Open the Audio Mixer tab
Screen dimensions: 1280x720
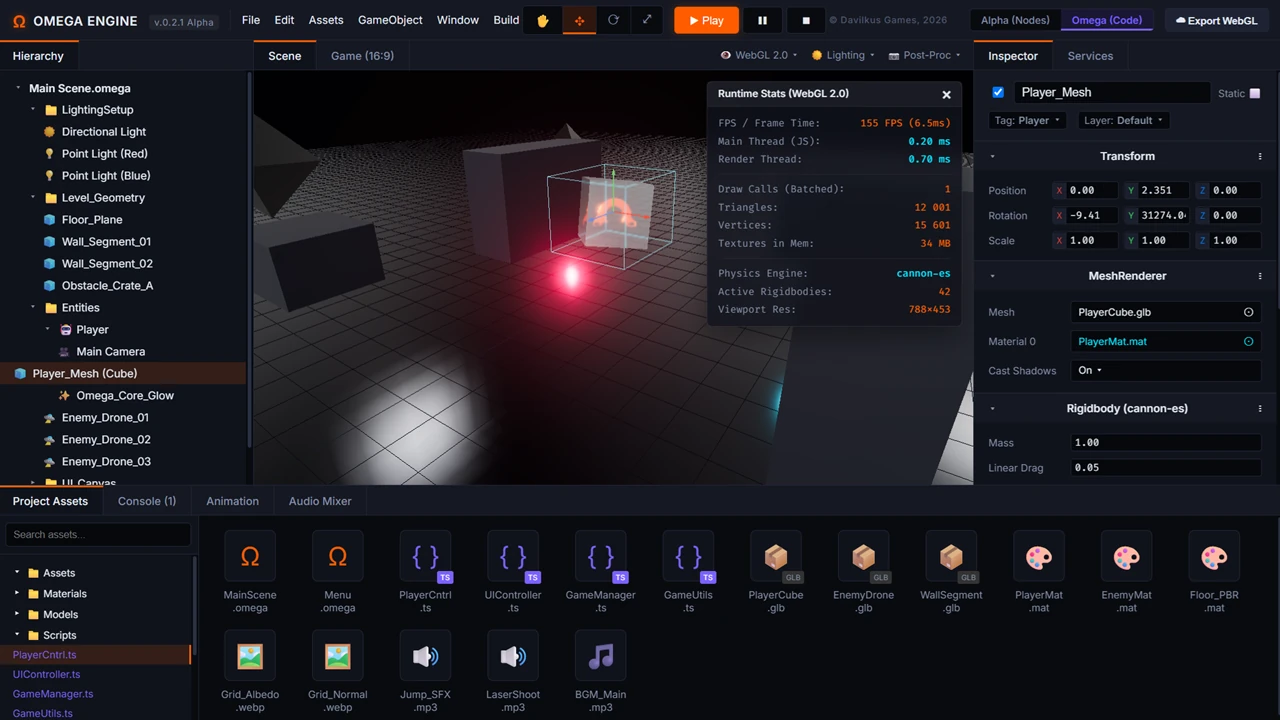click(x=320, y=501)
